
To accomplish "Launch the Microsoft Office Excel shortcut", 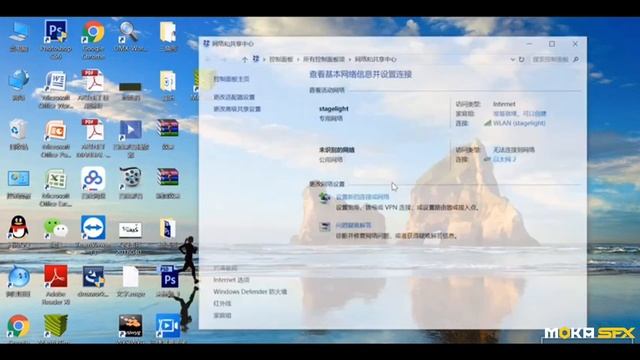I will pos(56,180).
